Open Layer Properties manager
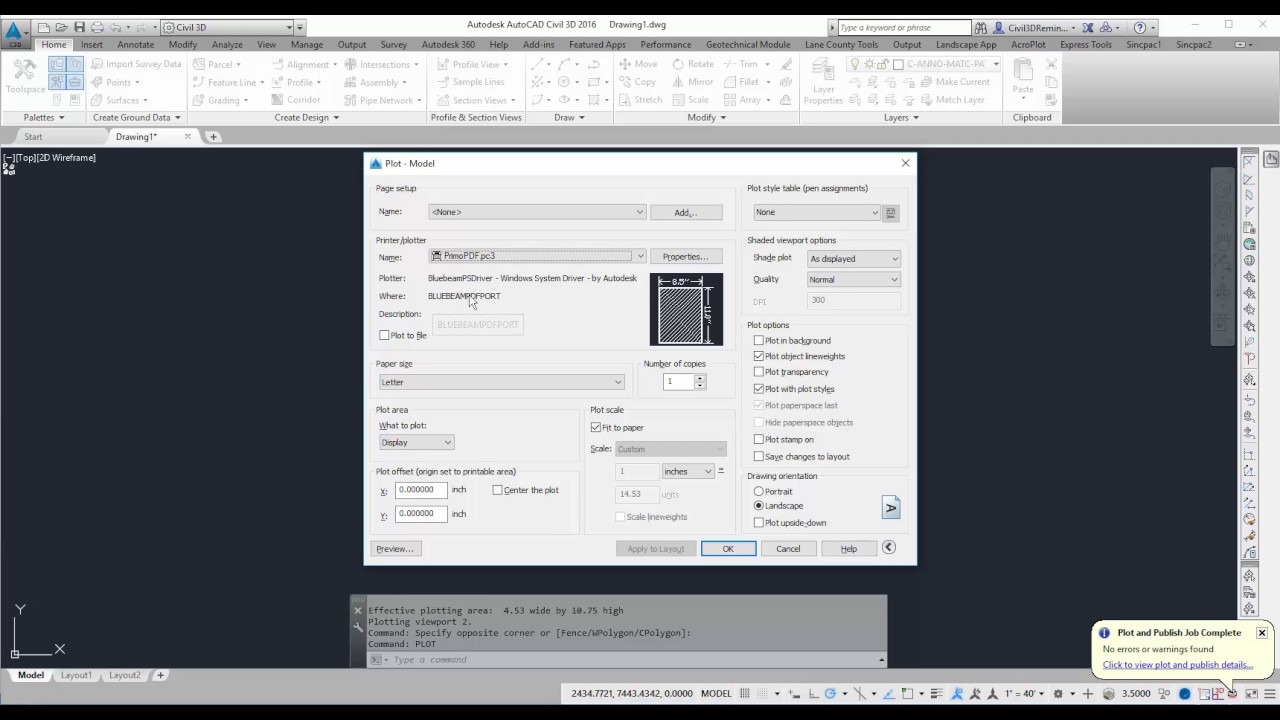The width and height of the screenshot is (1280, 720). (823, 80)
